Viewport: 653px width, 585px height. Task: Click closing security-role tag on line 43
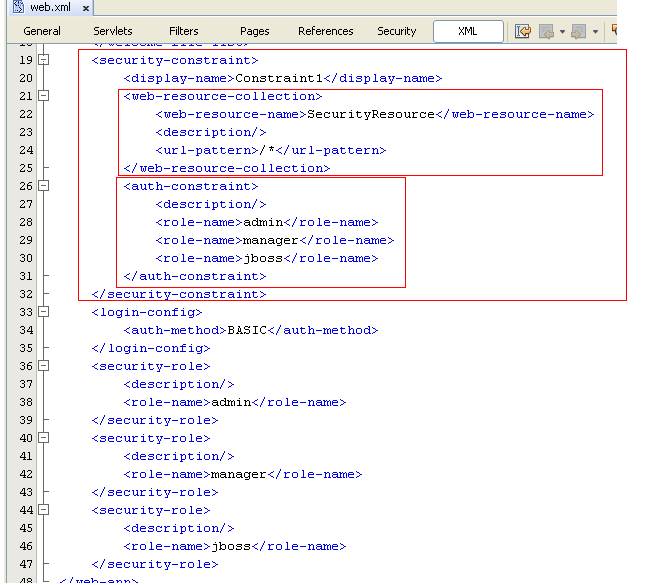pyautogui.click(x=155, y=492)
